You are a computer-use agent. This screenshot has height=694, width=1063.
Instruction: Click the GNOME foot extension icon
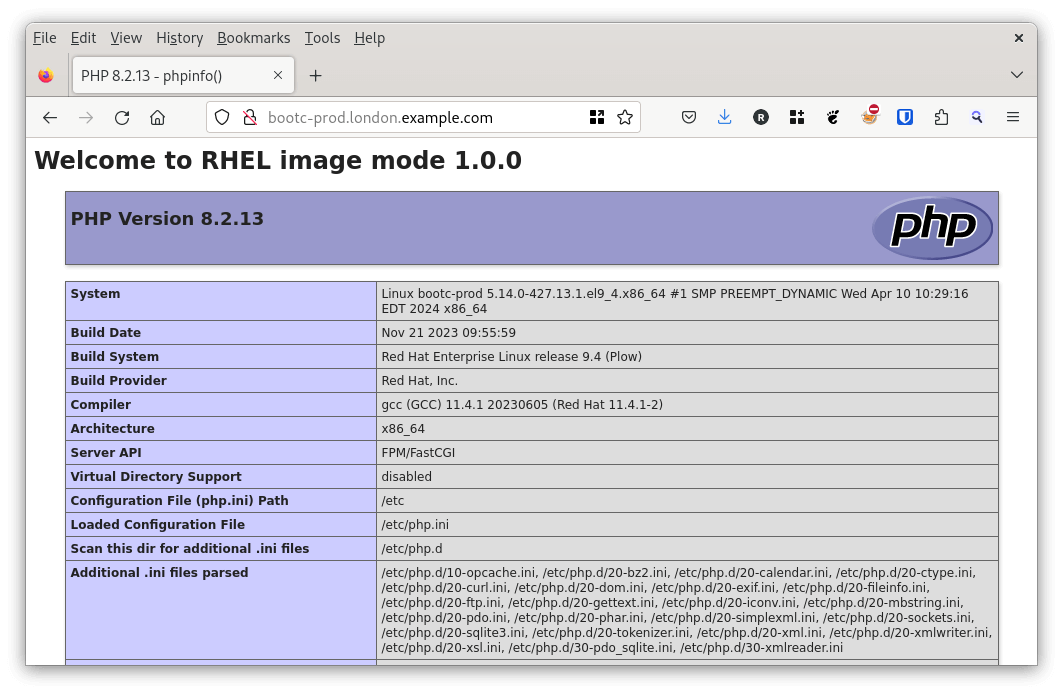pyautogui.click(x=833, y=117)
